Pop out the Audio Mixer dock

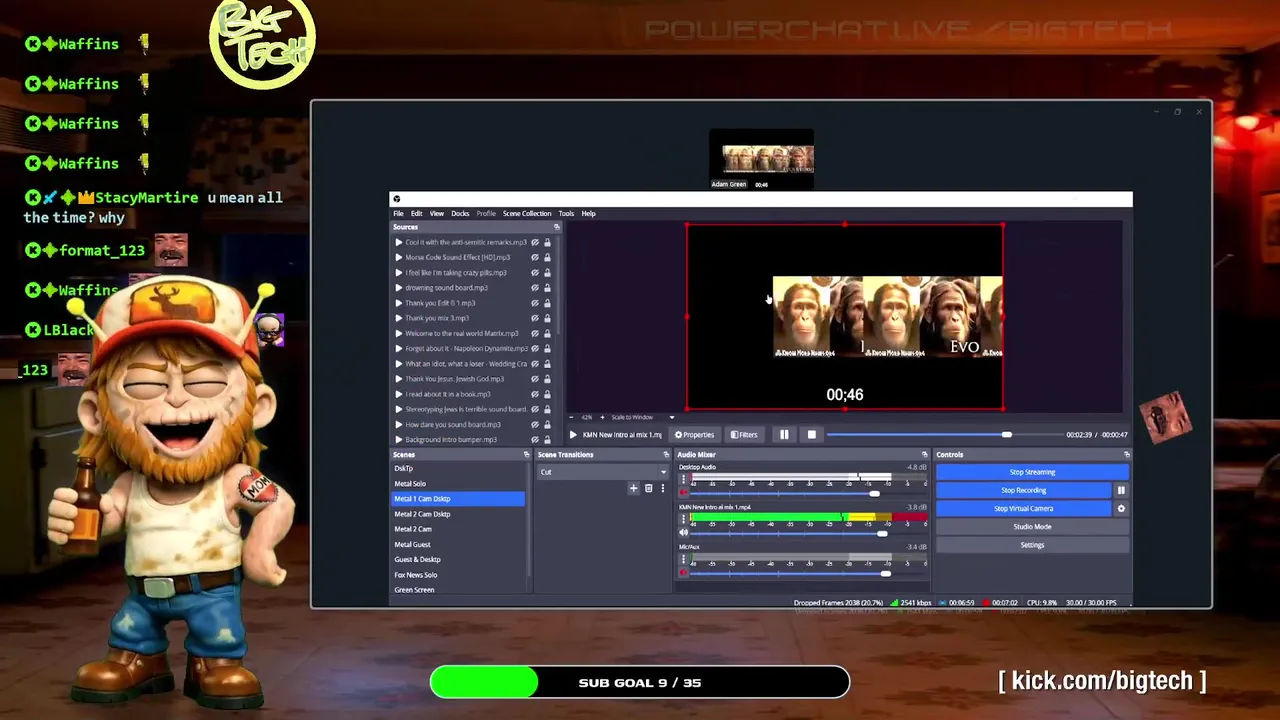[x=924, y=455]
